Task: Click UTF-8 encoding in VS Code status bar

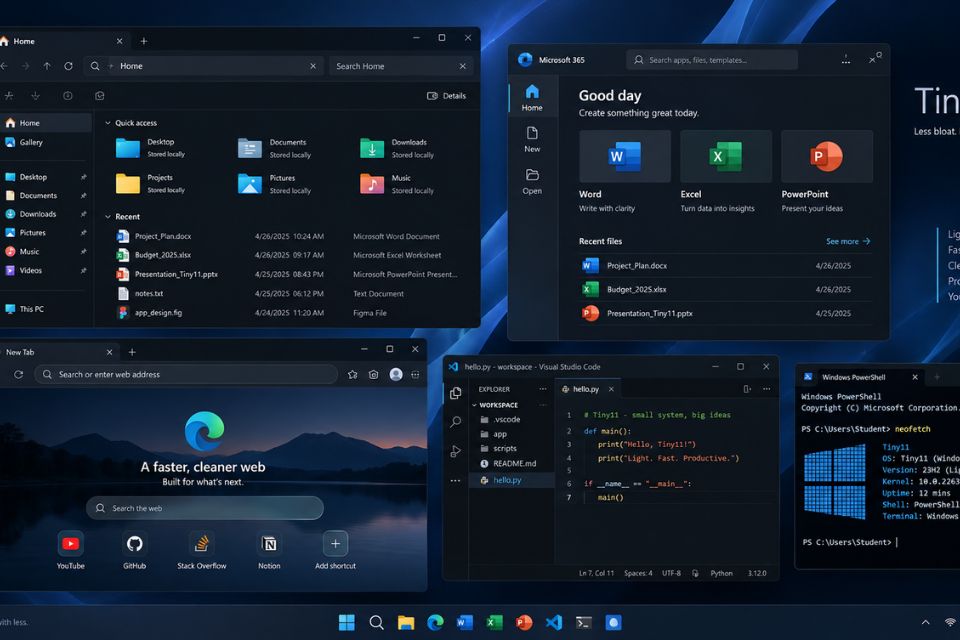Action: pyautogui.click(x=671, y=573)
